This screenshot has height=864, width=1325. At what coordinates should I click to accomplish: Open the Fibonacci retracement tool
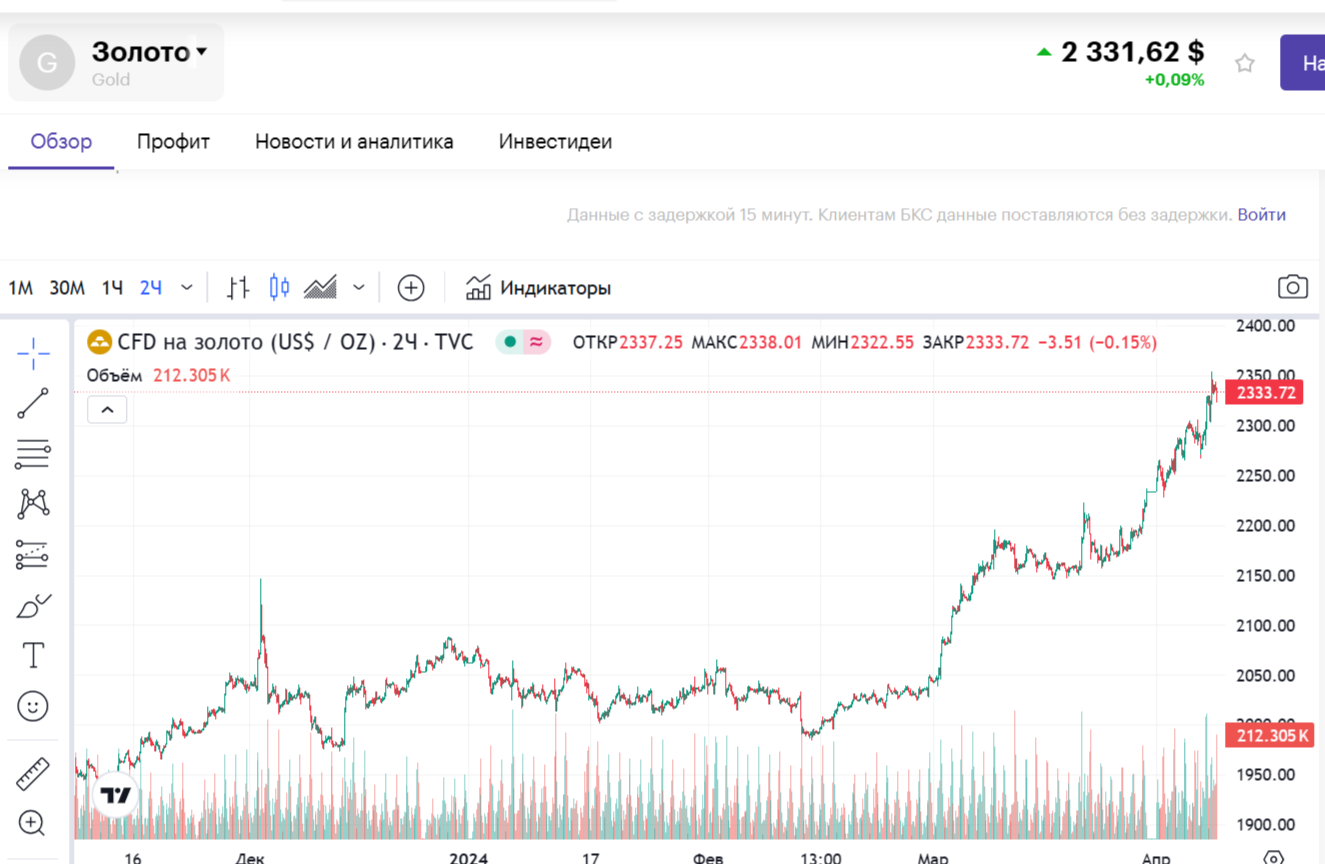coord(33,454)
